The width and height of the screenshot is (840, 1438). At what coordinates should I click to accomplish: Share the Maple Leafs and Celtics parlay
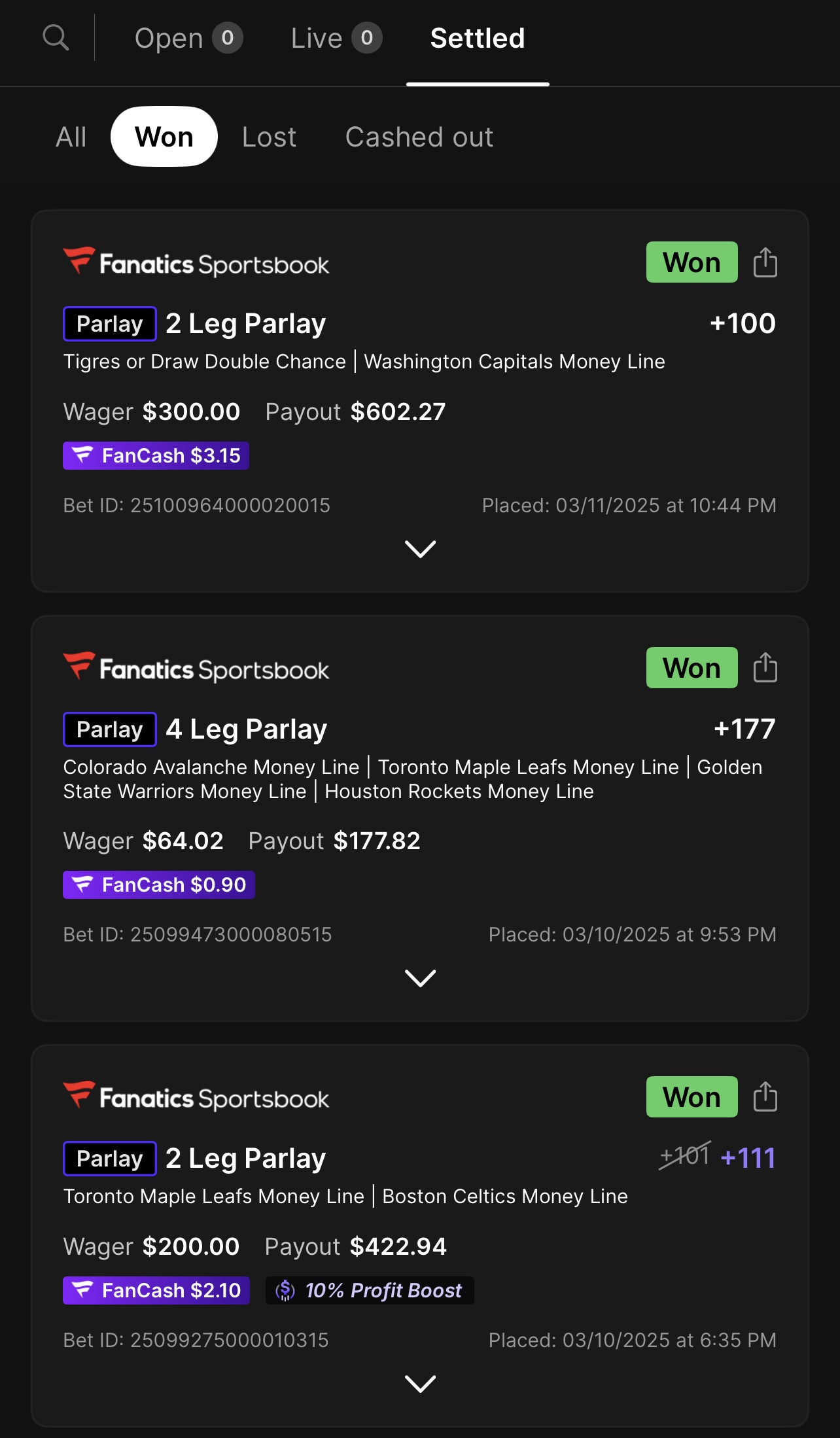(765, 1097)
